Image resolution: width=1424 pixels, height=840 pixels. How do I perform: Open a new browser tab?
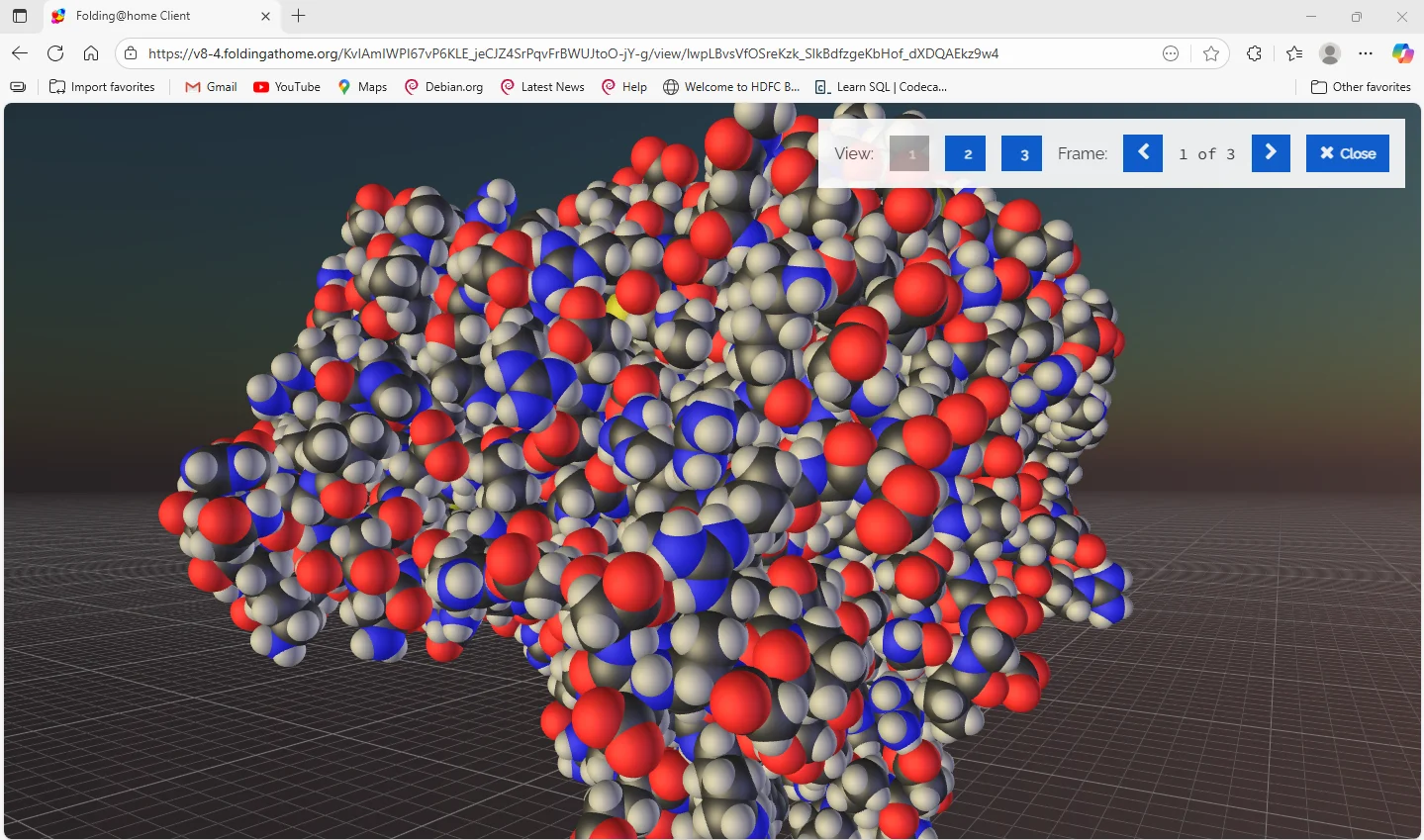pyautogui.click(x=298, y=16)
